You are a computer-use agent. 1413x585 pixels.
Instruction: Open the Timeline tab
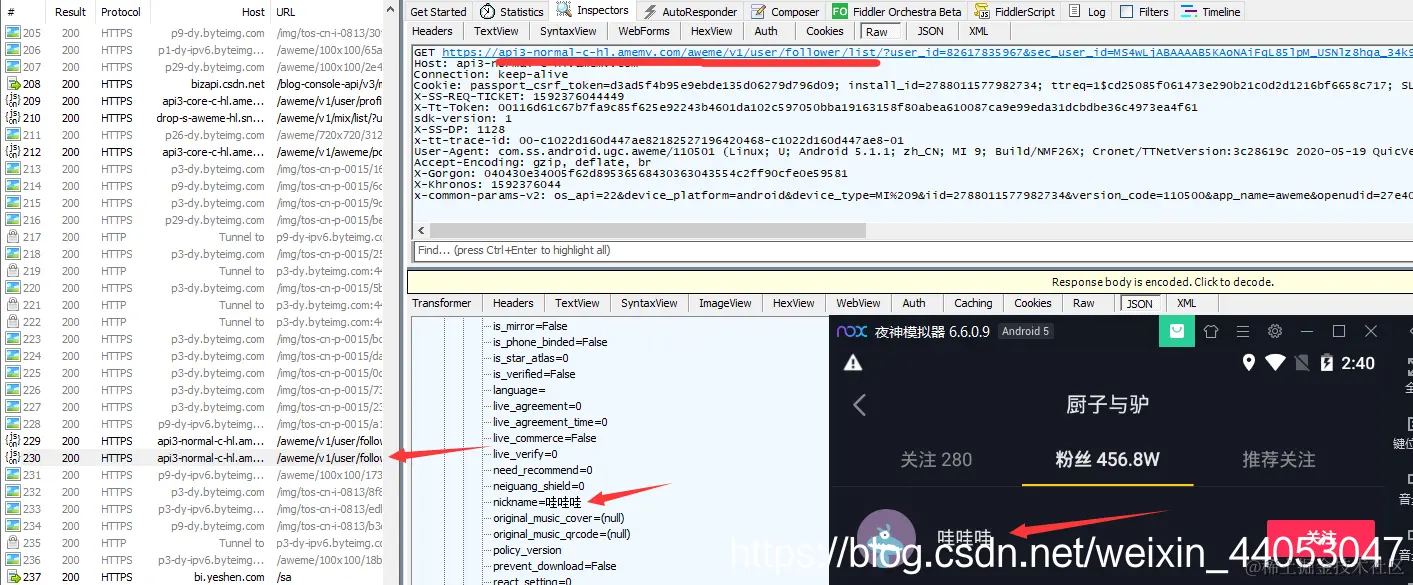[x=1211, y=12]
